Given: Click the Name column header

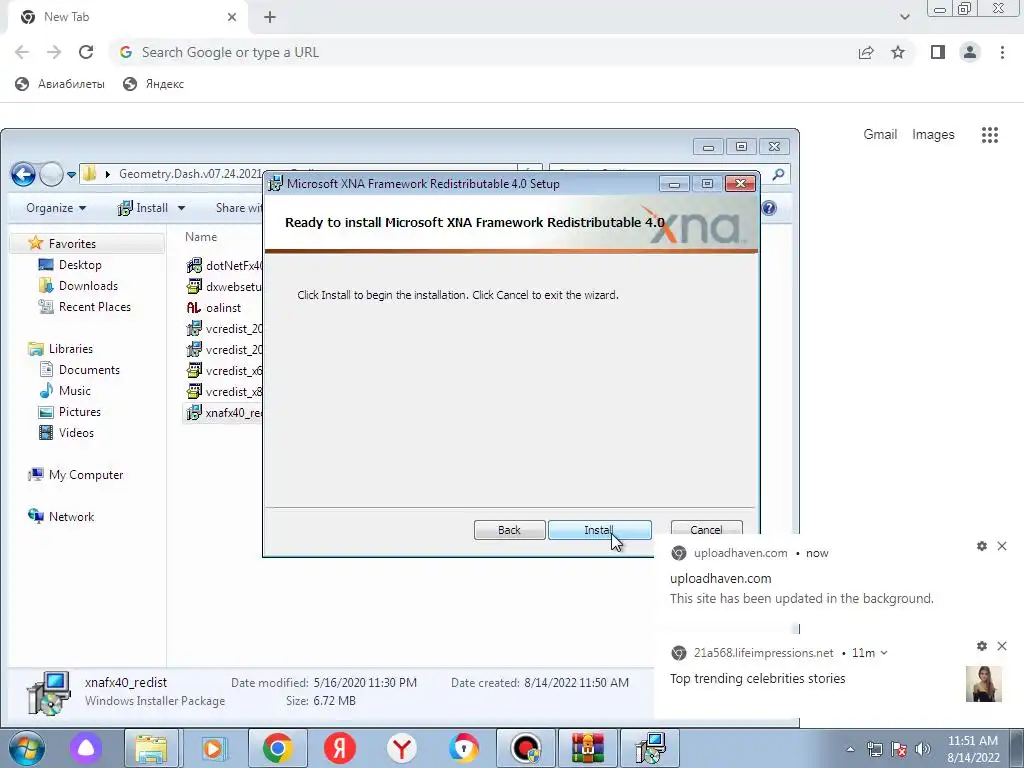Looking at the screenshot, I should tap(201, 237).
